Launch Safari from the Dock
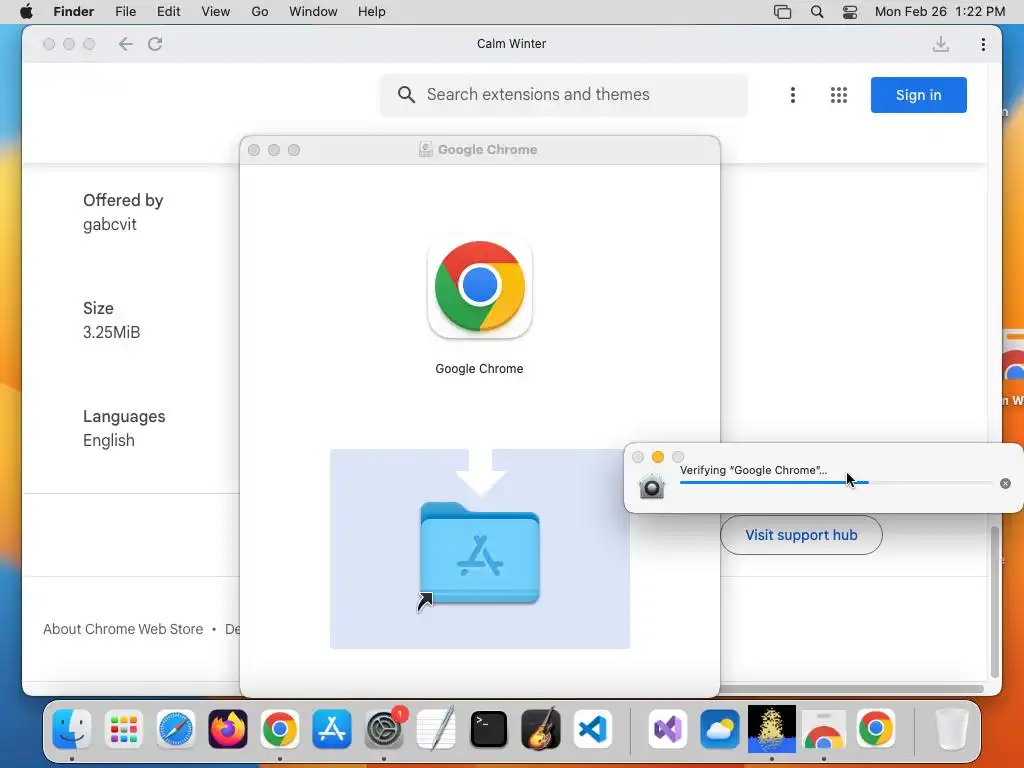Viewport: 1024px width, 768px height. tap(176, 728)
